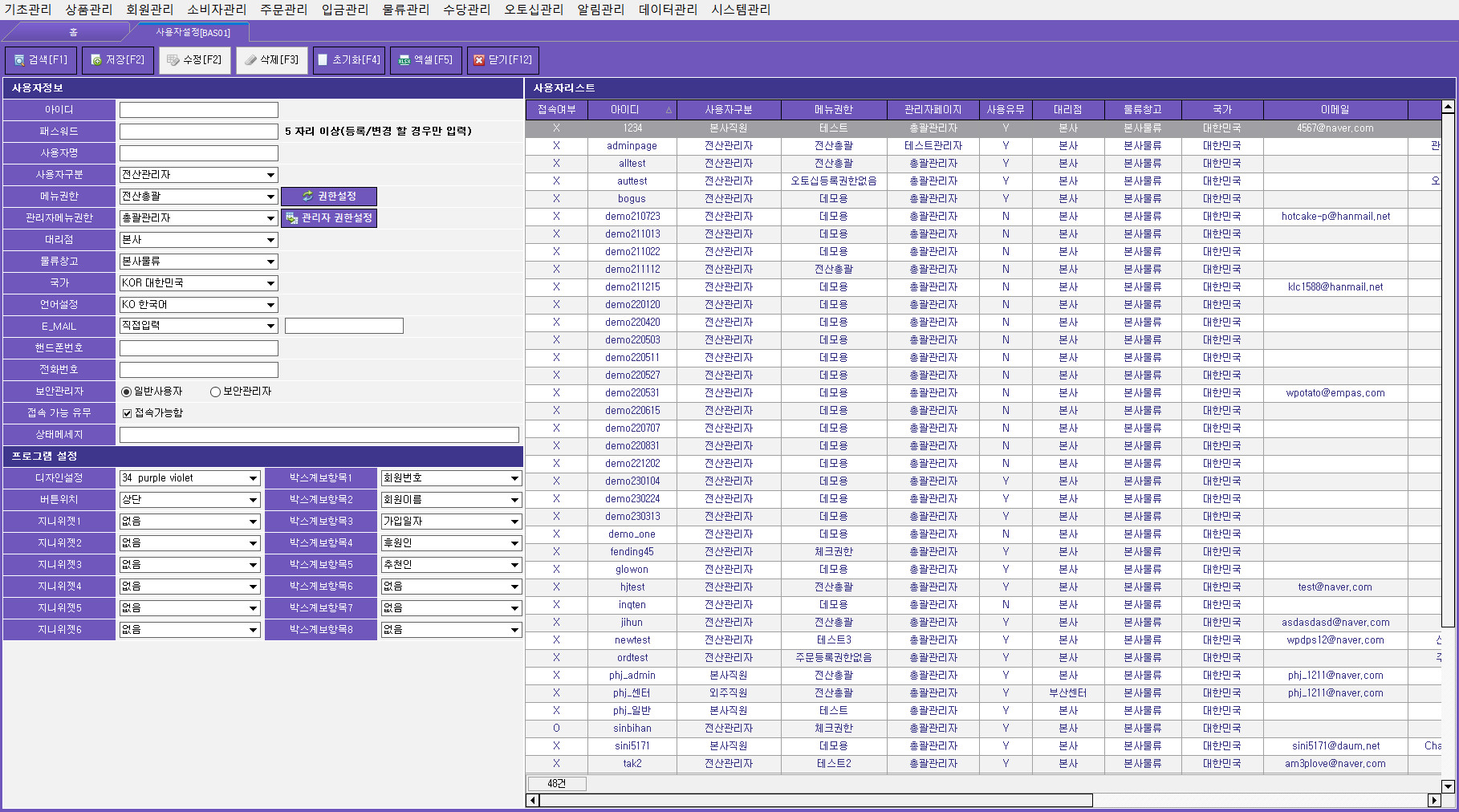The image size is (1459, 812).
Task: Click the 초기화[F4] button
Action: [x=349, y=60]
